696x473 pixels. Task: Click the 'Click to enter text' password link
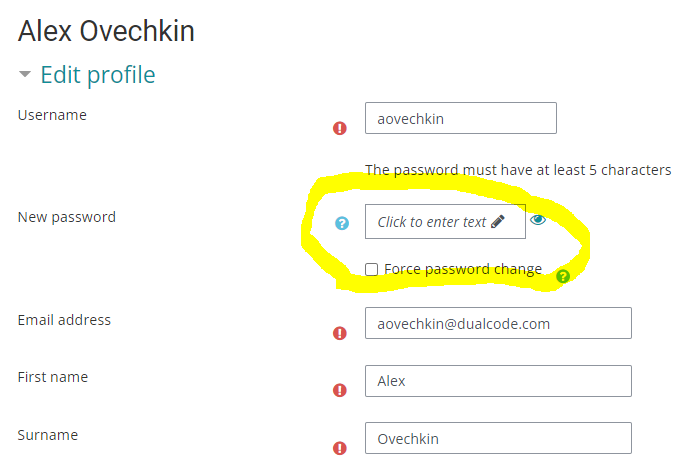[x=432, y=222]
